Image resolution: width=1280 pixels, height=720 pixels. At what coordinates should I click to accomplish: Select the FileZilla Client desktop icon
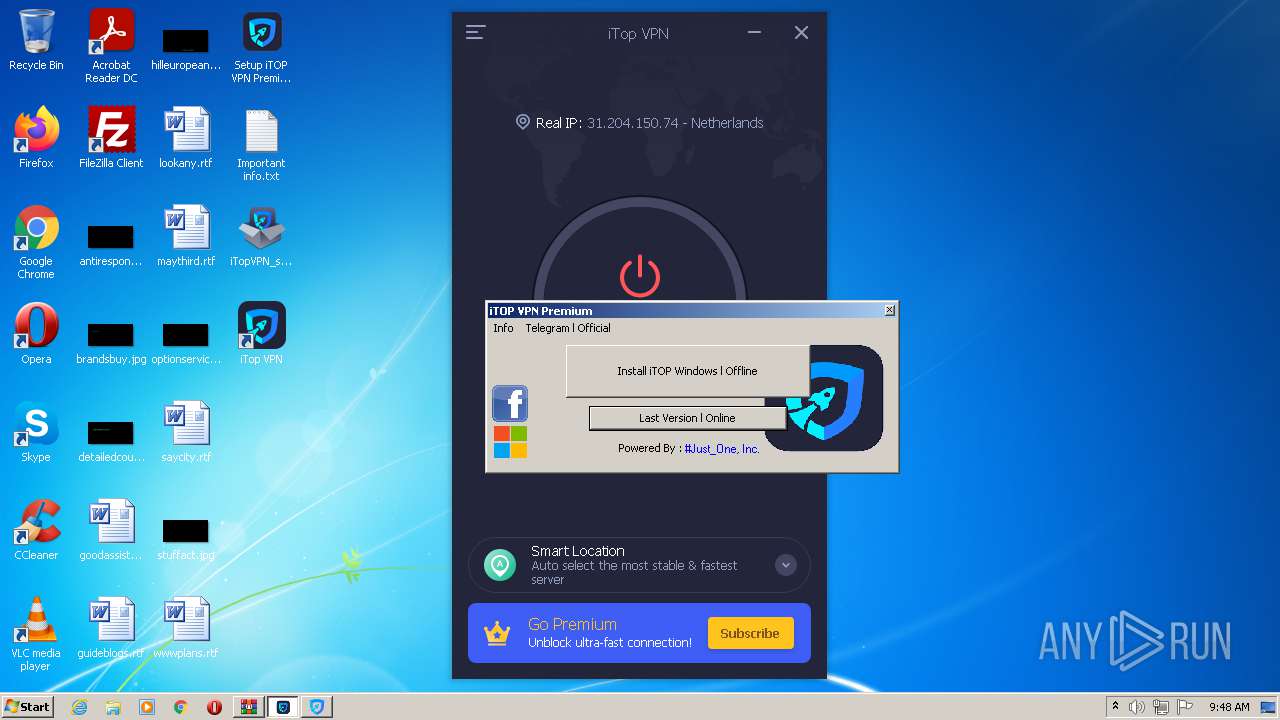[111, 138]
